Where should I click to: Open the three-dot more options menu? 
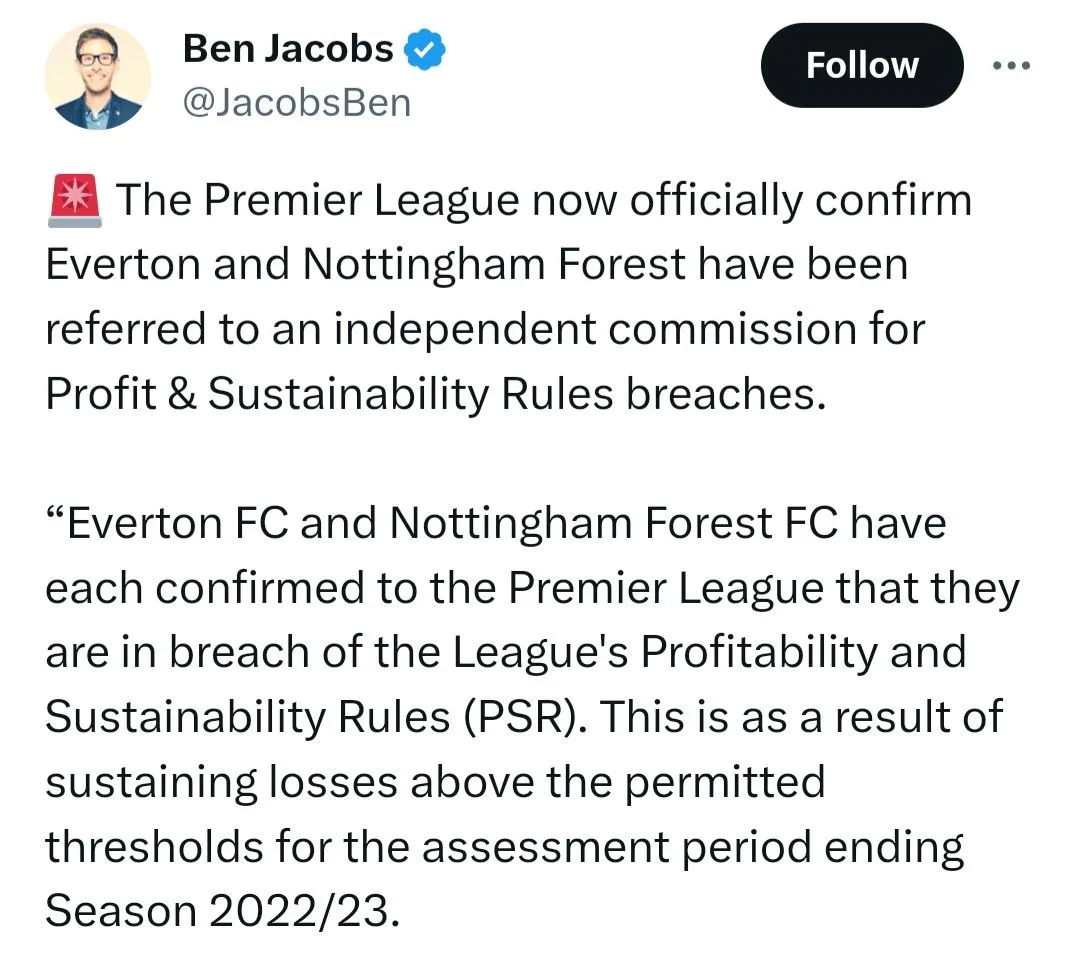1009,65
